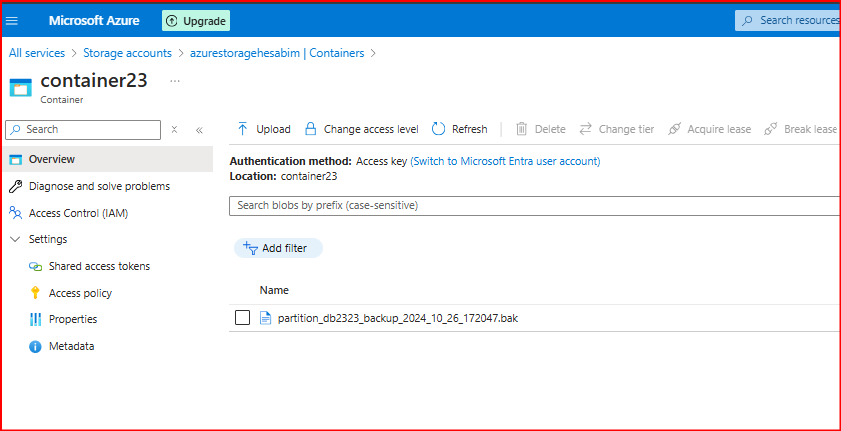Click Switch to Microsoft Entra user account
This screenshot has height=431, width=841.
point(505,161)
